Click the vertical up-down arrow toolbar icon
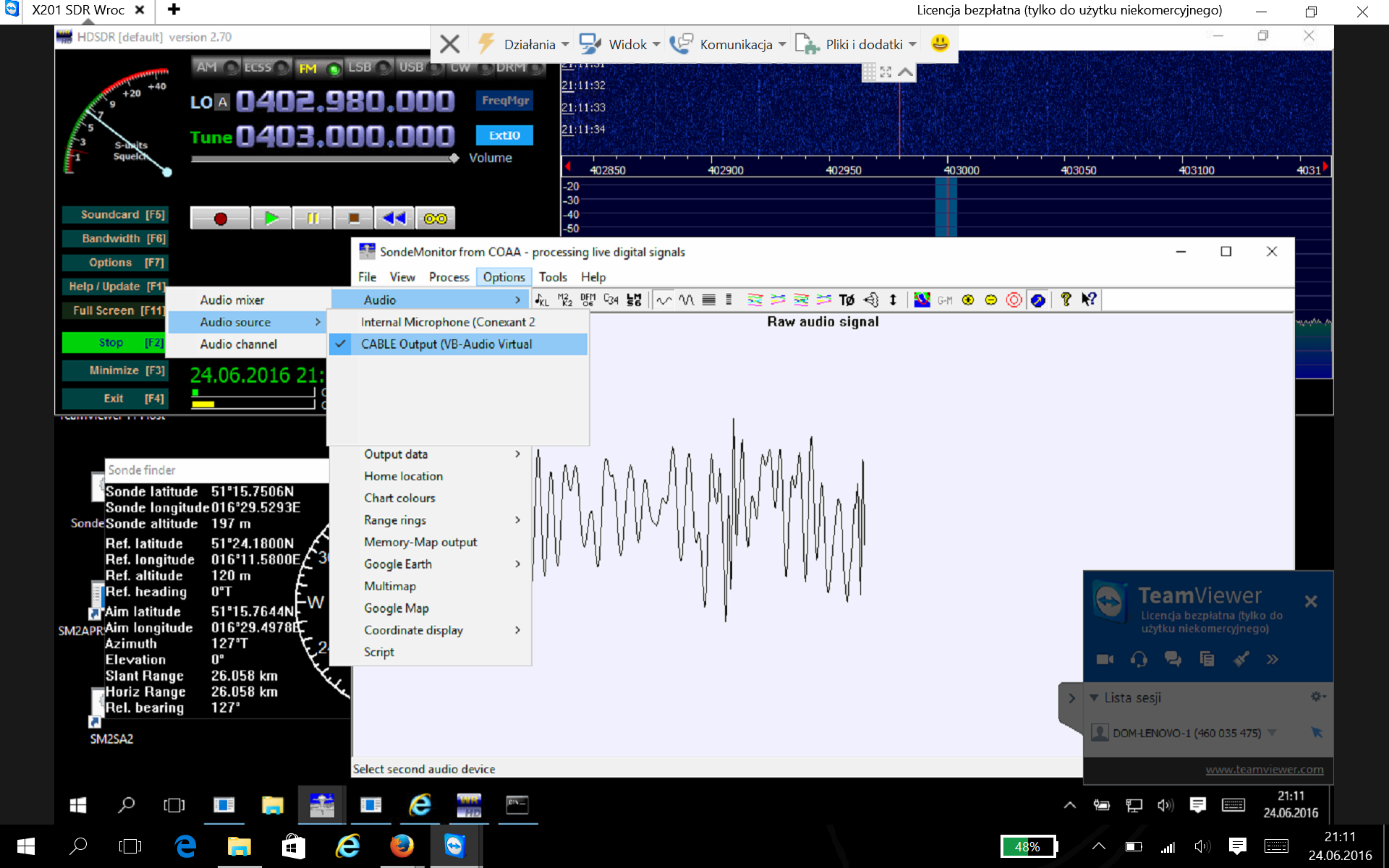The width and height of the screenshot is (1389, 868). (893, 299)
